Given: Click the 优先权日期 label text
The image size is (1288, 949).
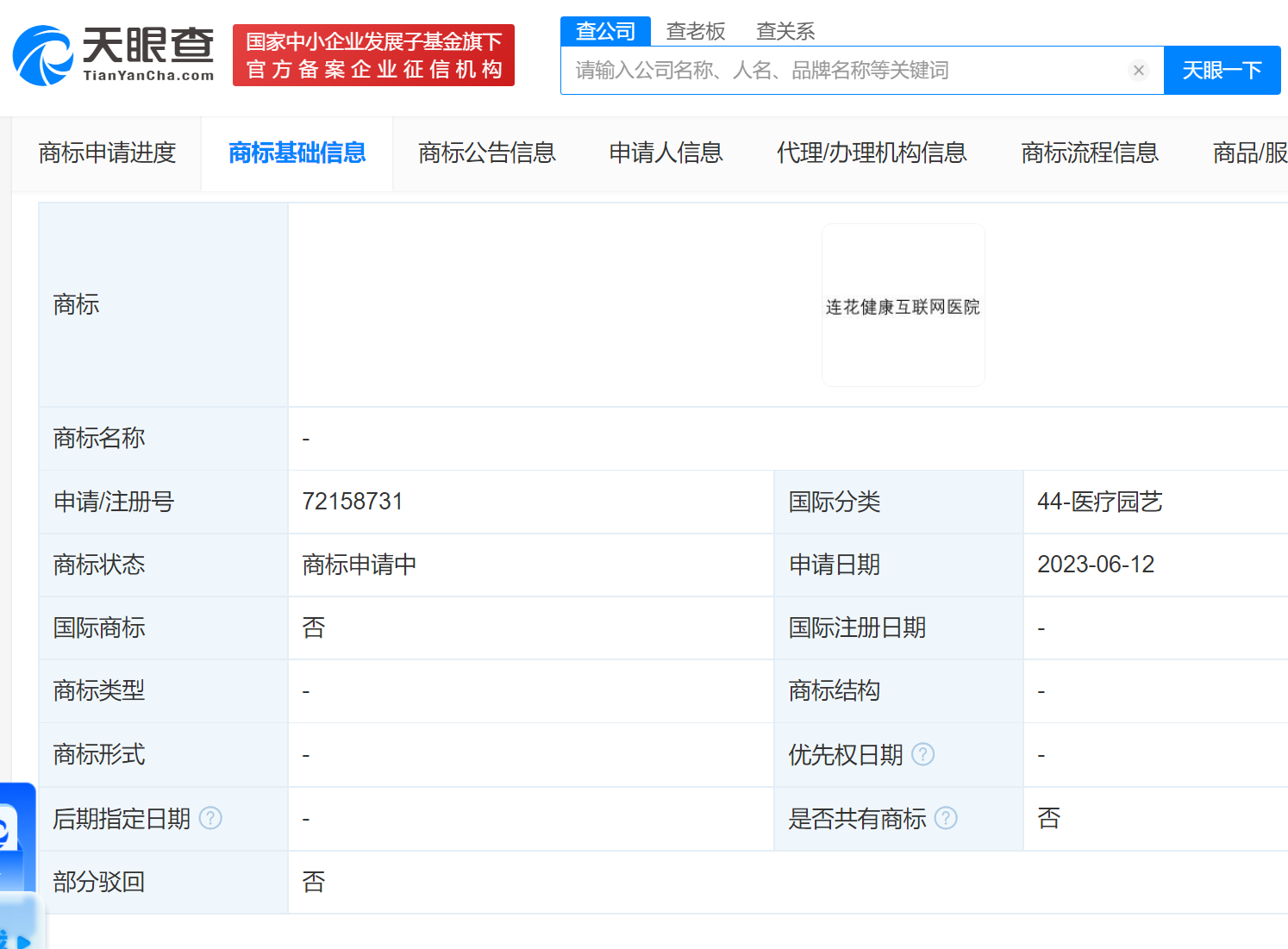Looking at the screenshot, I should pos(846,754).
